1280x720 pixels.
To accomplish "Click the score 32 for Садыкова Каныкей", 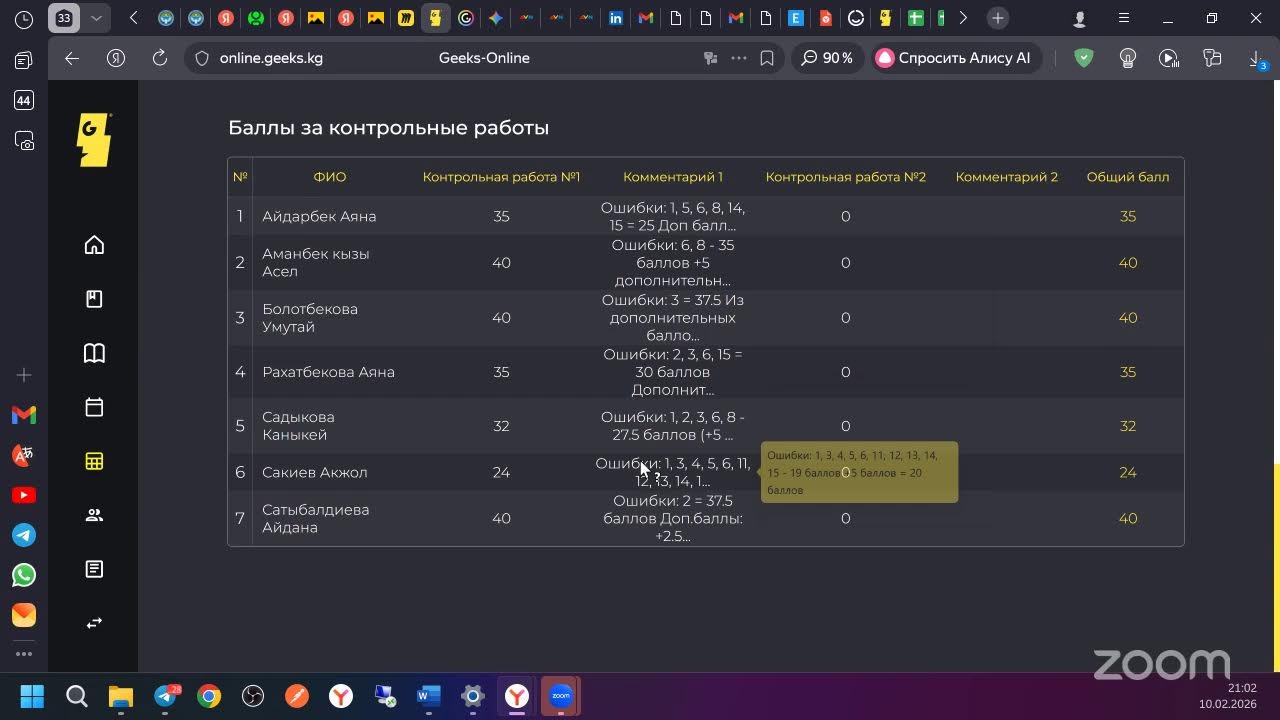I will 501,426.
